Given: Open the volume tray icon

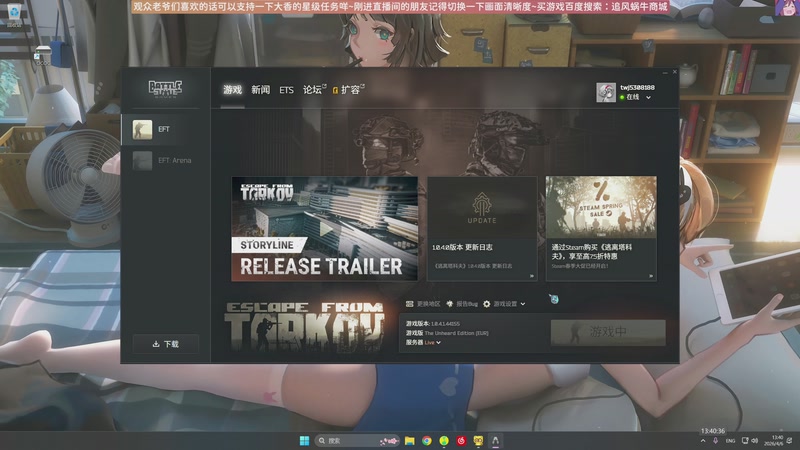Looking at the screenshot, I should [x=755, y=441].
